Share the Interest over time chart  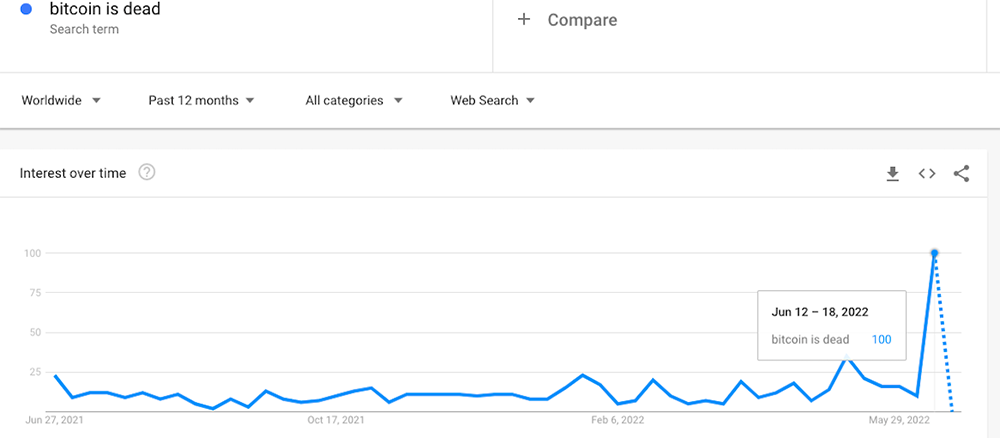[x=961, y=173]
